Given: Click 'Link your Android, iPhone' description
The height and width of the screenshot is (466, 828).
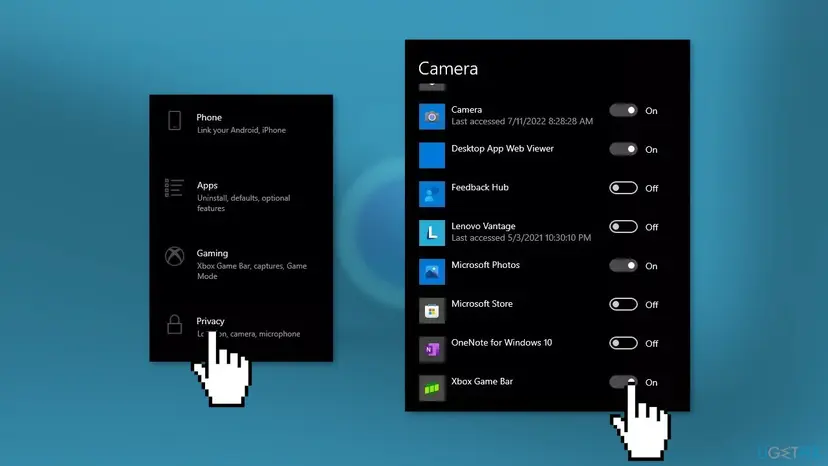Looking at the screenshot, I should point(241,130).
